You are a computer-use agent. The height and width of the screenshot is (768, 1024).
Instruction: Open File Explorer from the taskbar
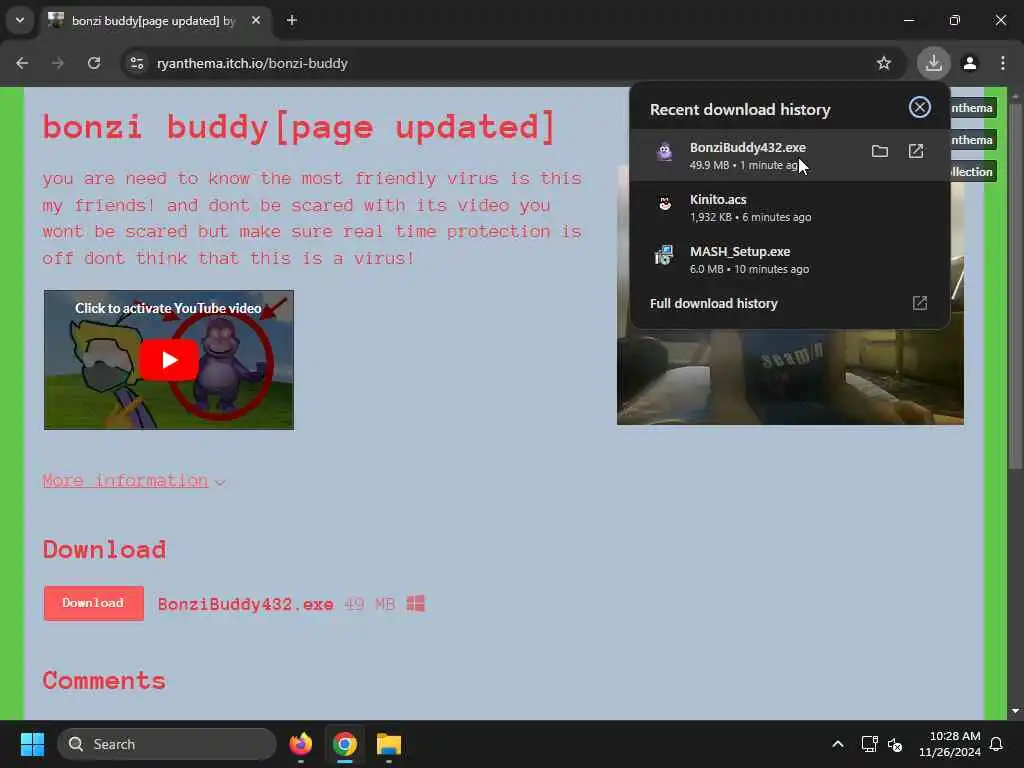point(389,744)
